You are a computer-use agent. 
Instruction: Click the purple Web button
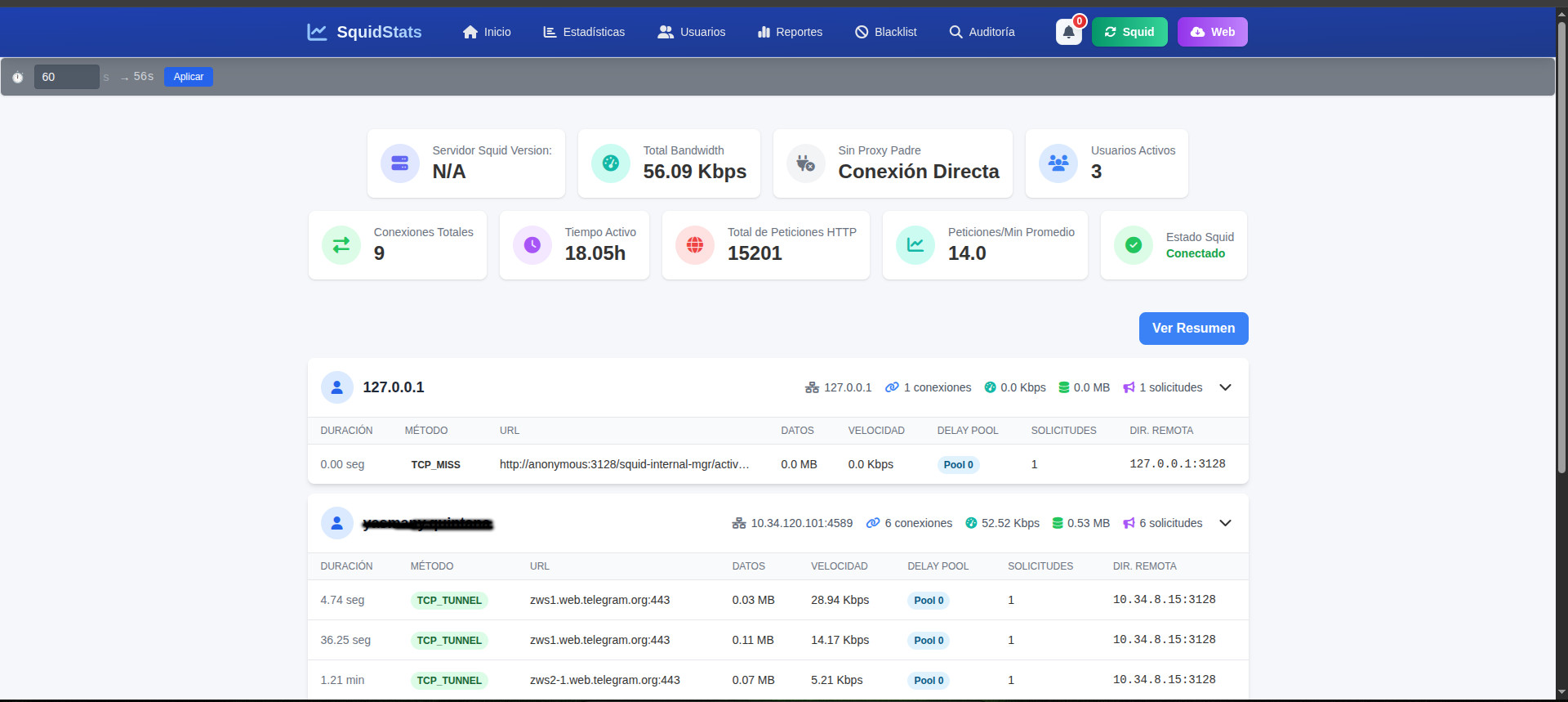(1213, 32)
